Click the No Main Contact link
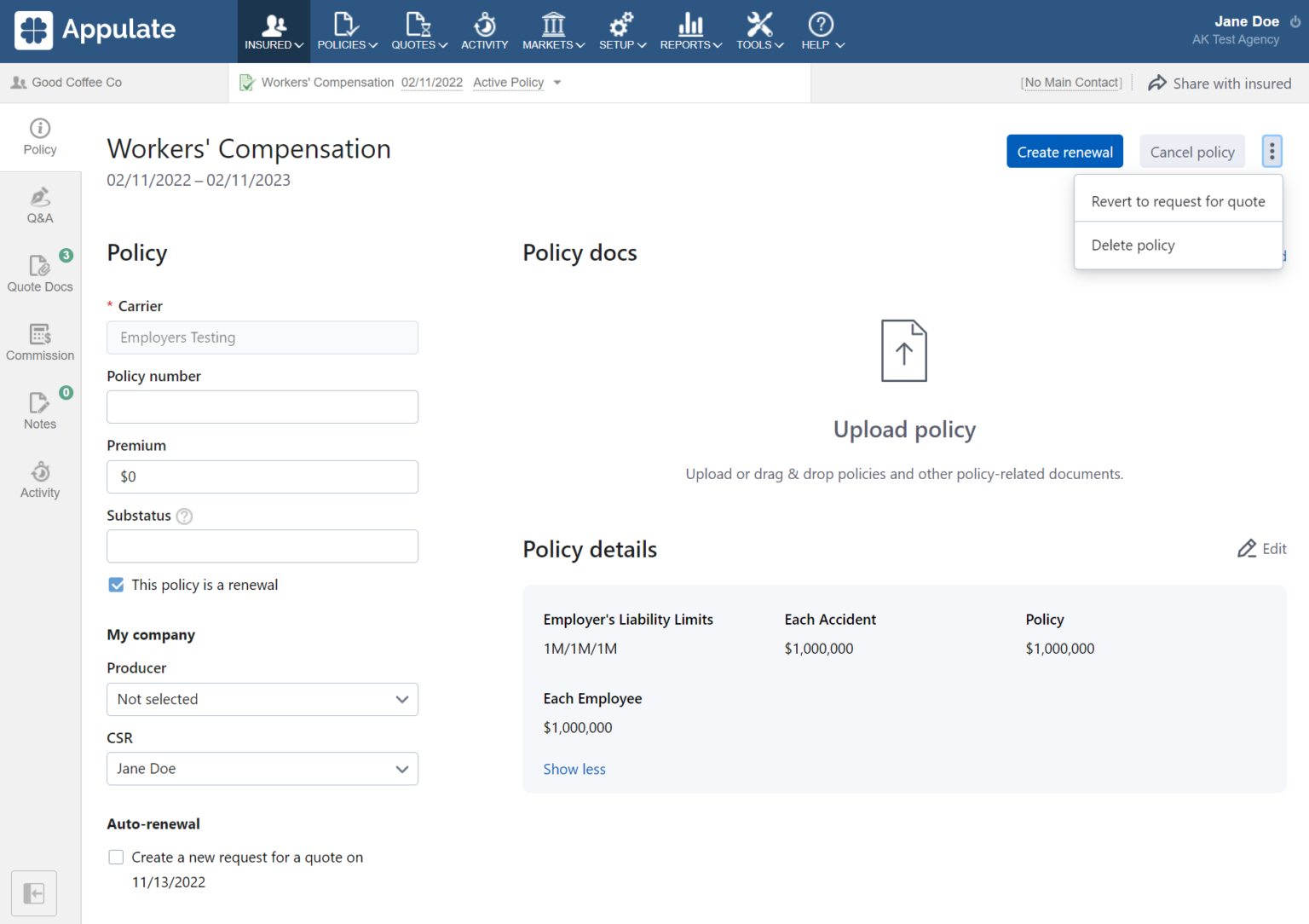This screenshot has height=924, width=1309. coord(1071,83)
